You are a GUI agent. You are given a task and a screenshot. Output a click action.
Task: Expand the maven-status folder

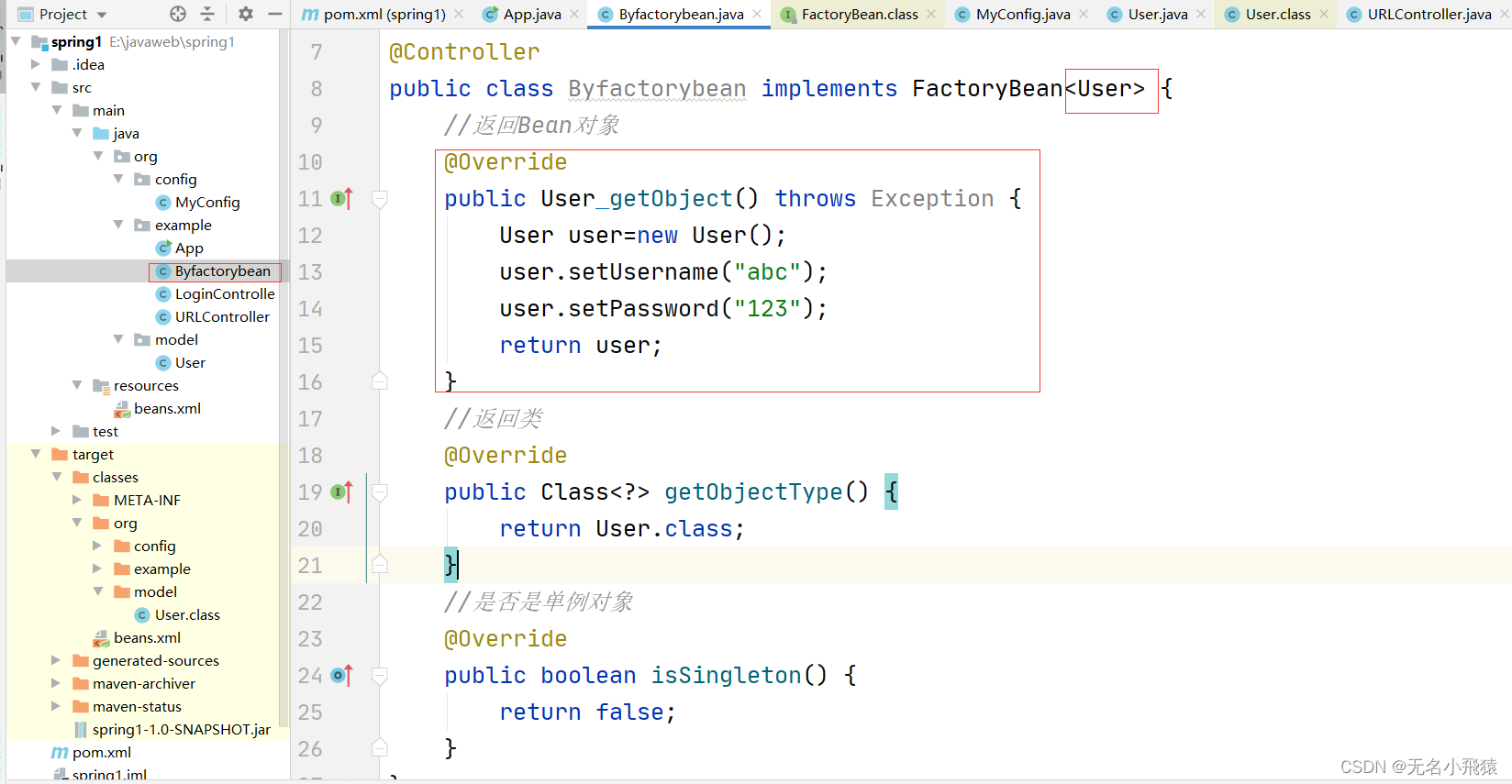57,706
